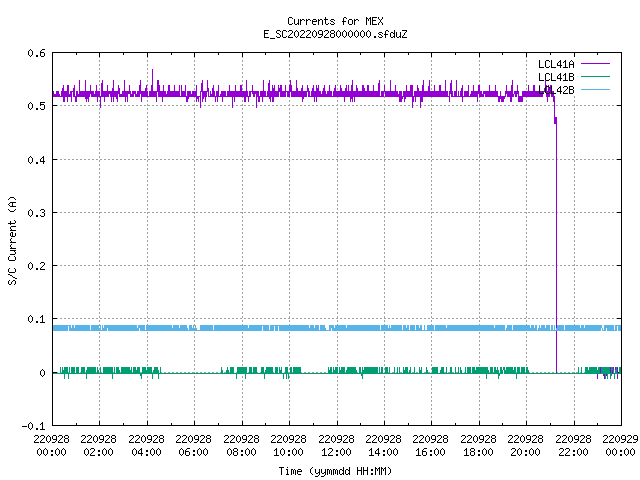
Task: Click the tallest purple LCL41A spike after 04:00
Action: (x=153, y=80)
